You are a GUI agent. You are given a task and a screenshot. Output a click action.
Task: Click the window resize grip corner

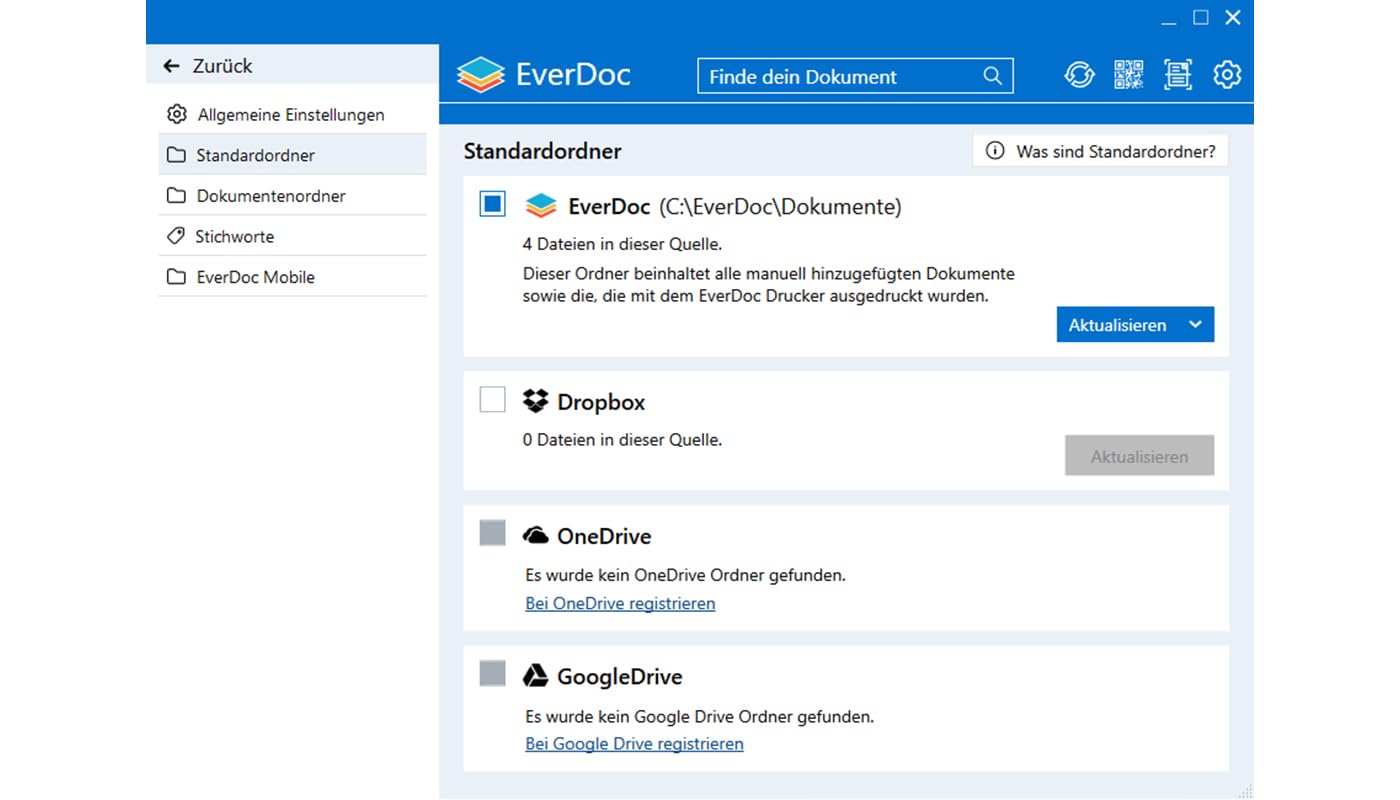tap(1245, 790)
